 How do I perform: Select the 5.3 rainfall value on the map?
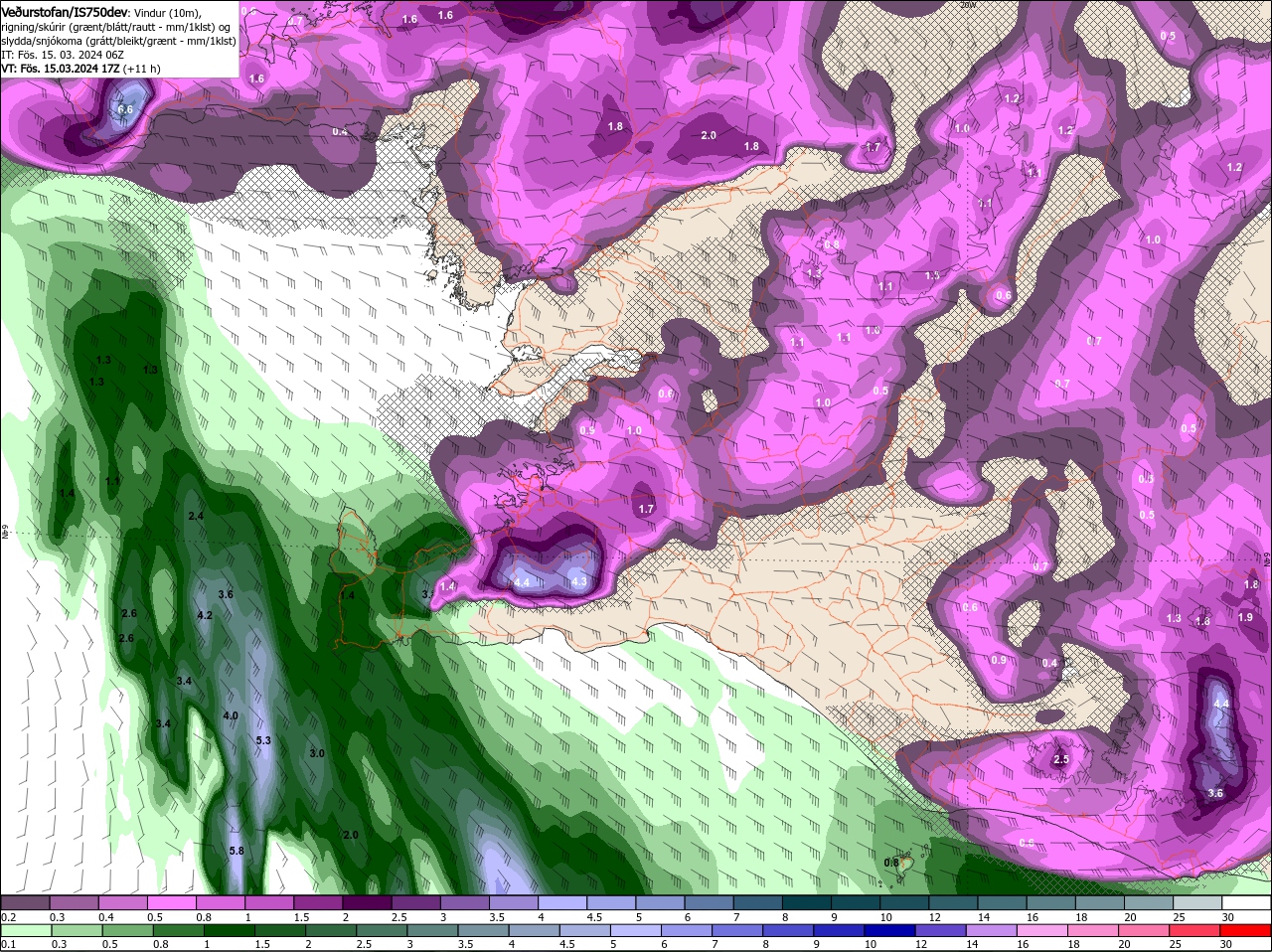[x=263, y=740]
